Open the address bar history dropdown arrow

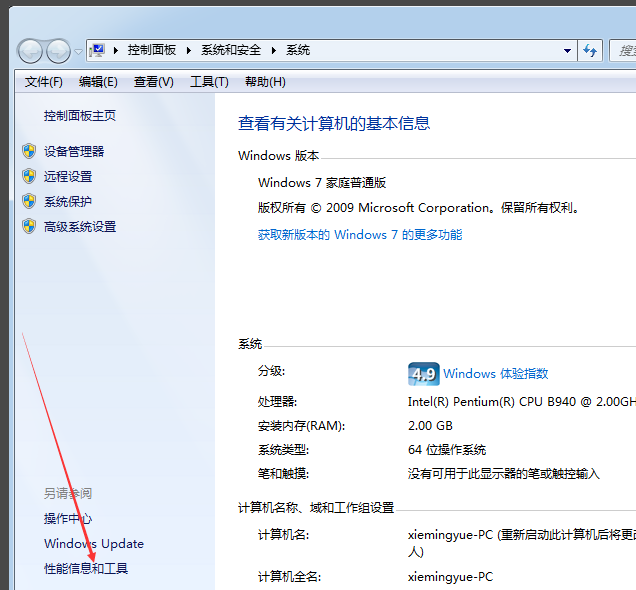pos(567,50)
